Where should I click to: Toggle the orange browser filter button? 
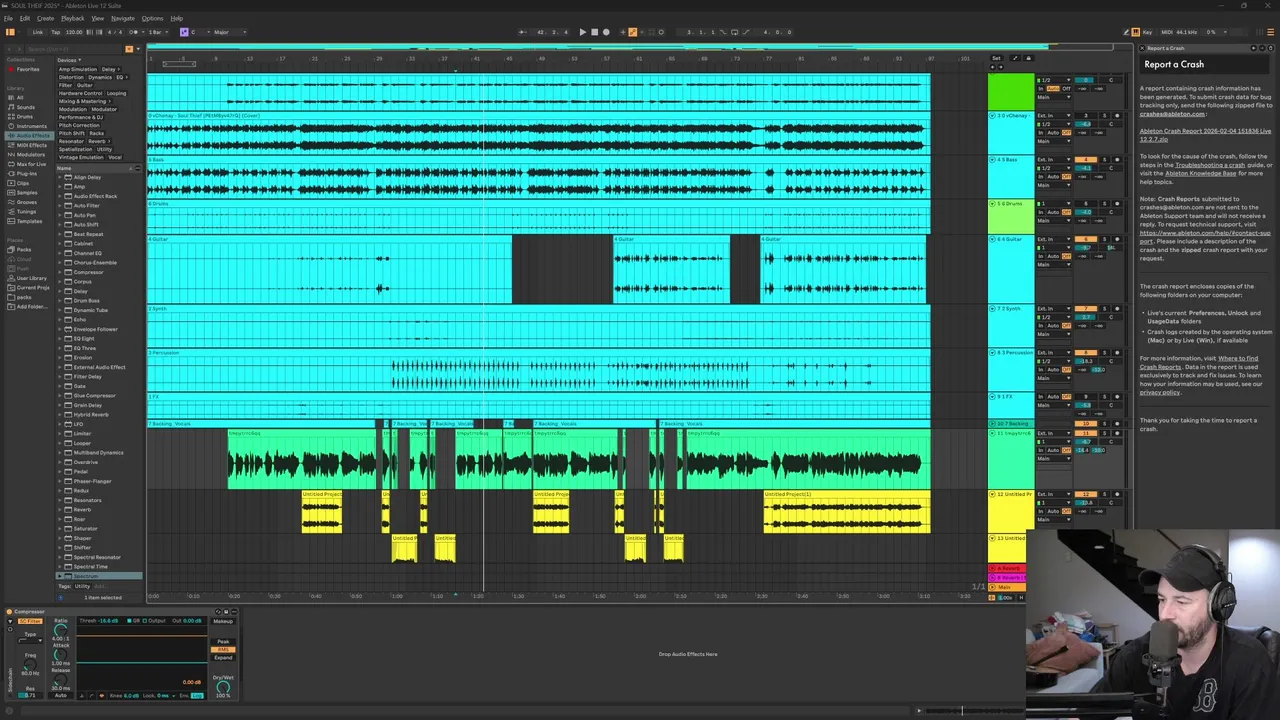pos(128,49)
